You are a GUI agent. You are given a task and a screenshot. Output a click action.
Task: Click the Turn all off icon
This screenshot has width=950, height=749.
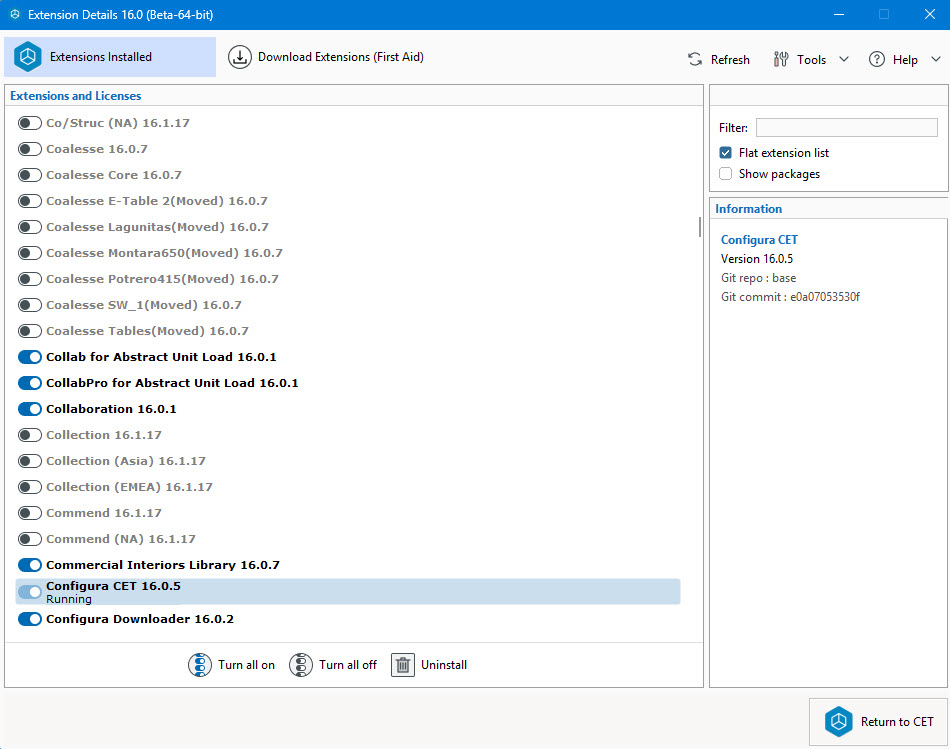click(301, 665)
